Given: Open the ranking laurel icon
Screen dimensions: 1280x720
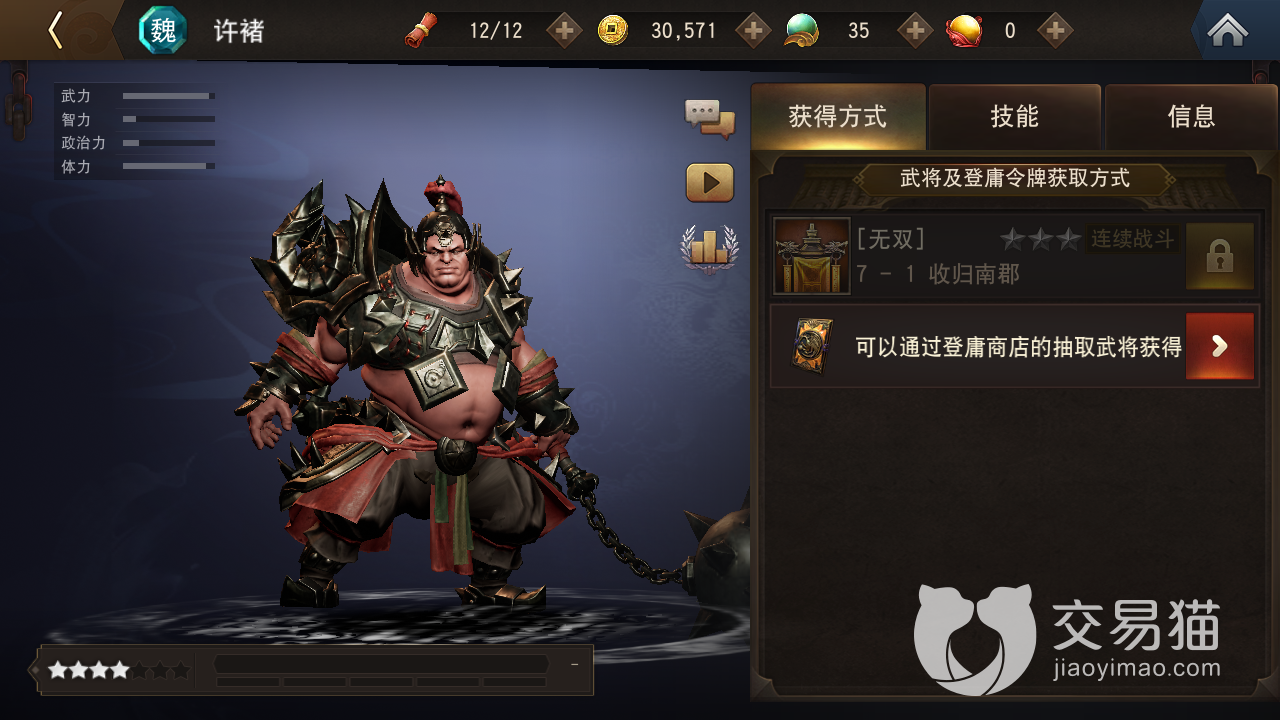Looking at the screenshot, I should 710,247.
